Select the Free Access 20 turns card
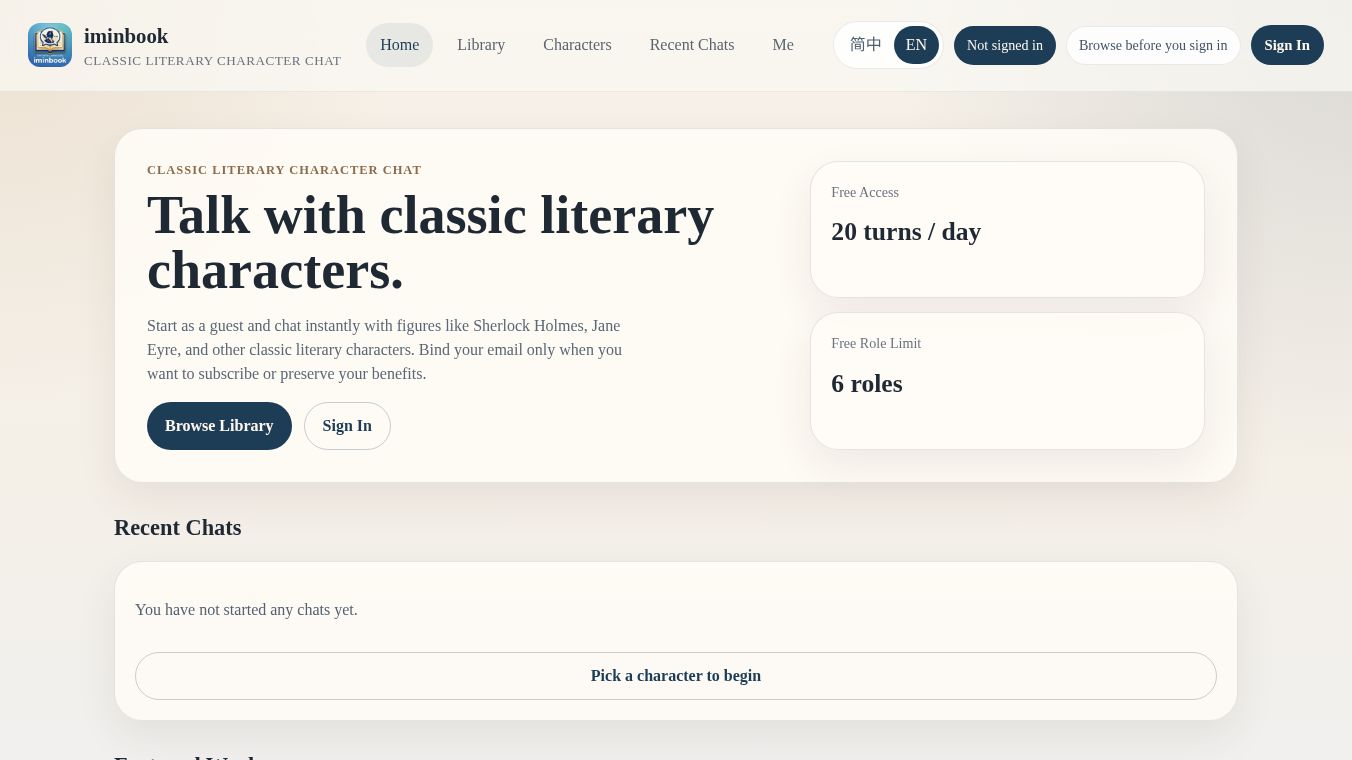Screen dimensions: 1352x760 1007,229
